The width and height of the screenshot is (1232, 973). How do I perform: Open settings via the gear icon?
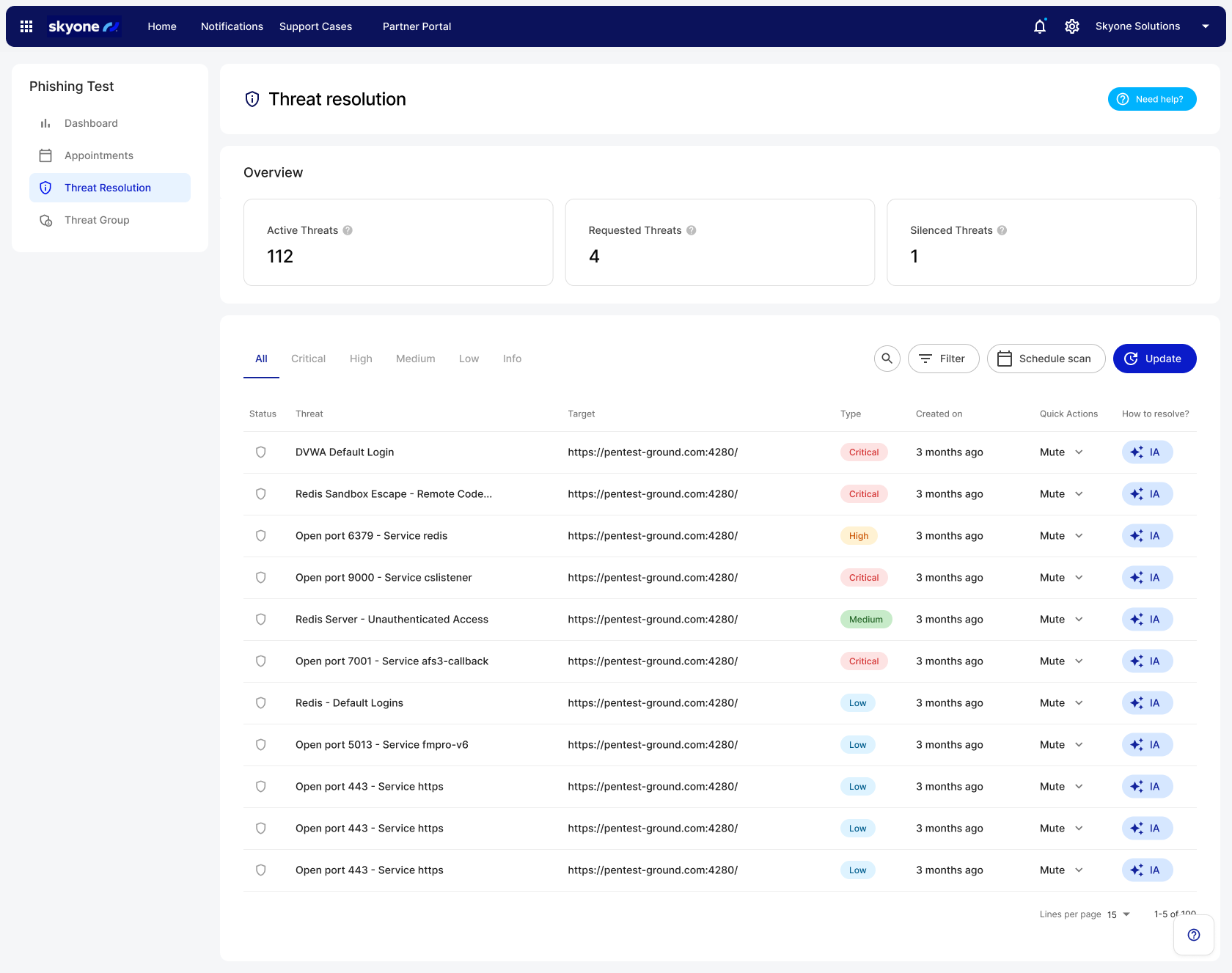coord(1071,26)
